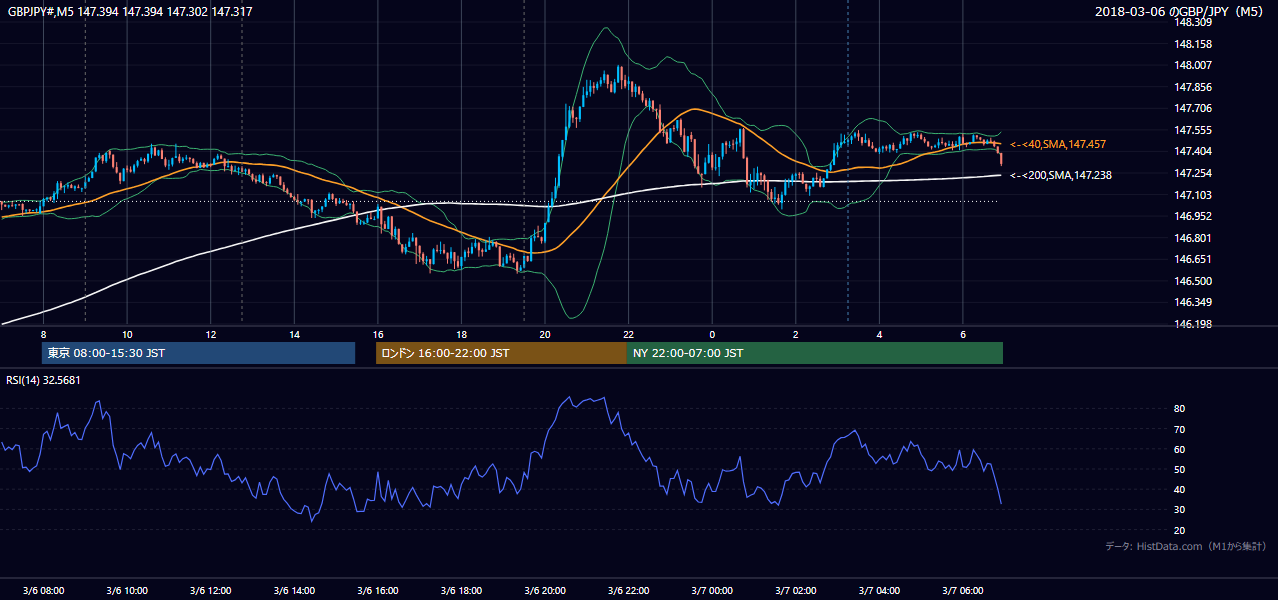1278x600 pixels.
Task: Click the 50 level on RSI scale
Action: point(1180,469)
